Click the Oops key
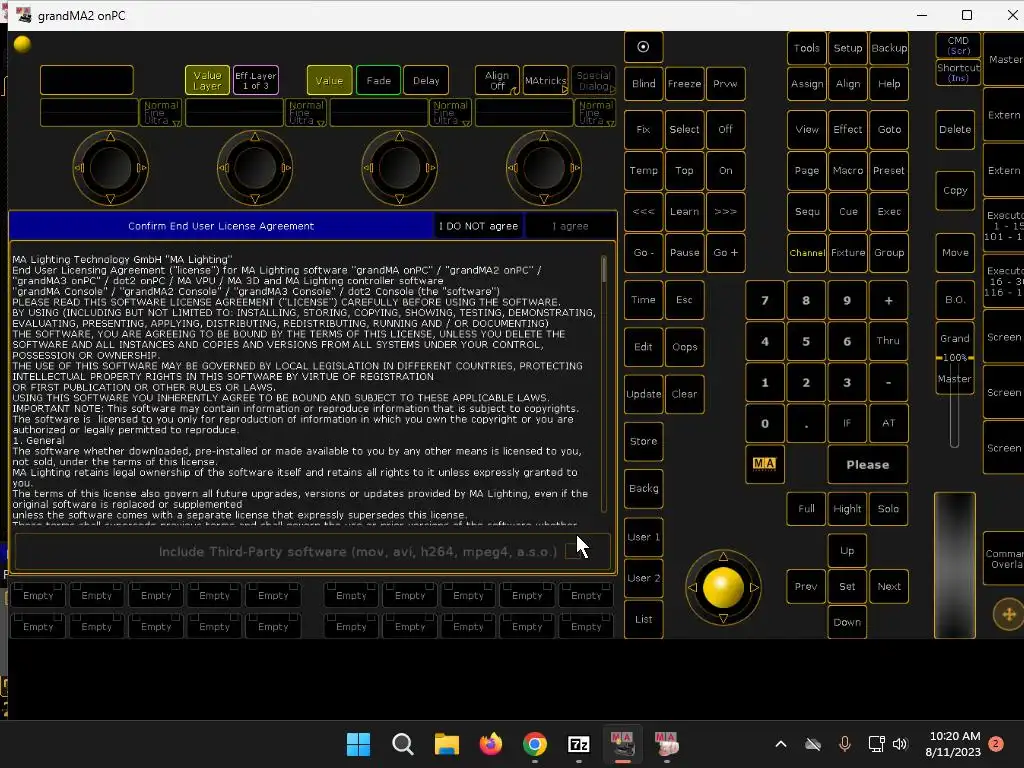 pos(684,347)
